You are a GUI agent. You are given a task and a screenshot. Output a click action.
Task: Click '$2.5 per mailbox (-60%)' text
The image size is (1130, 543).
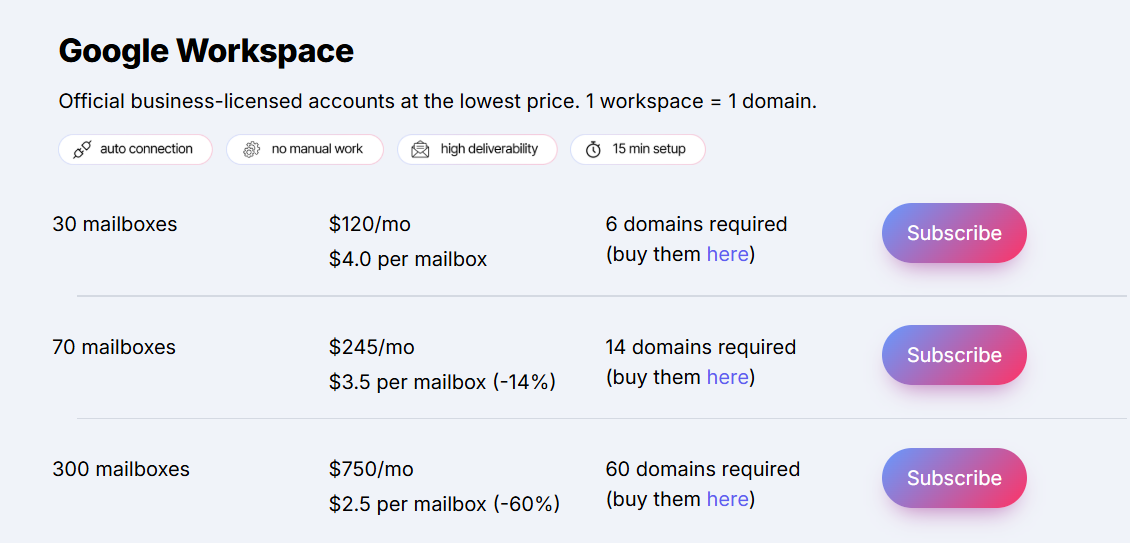click(444, 504)
